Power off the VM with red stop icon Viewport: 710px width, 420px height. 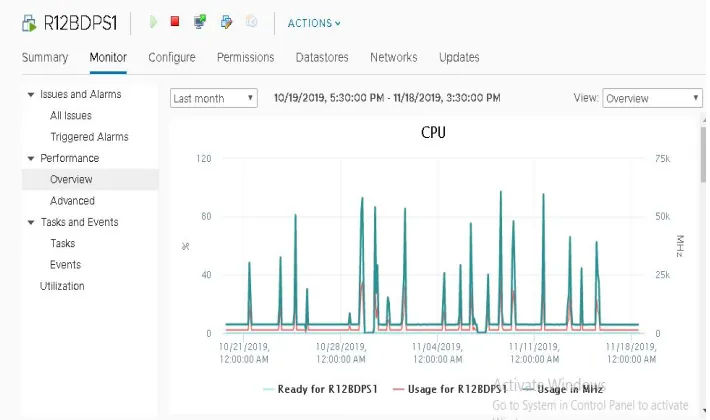tap(175, 21)
